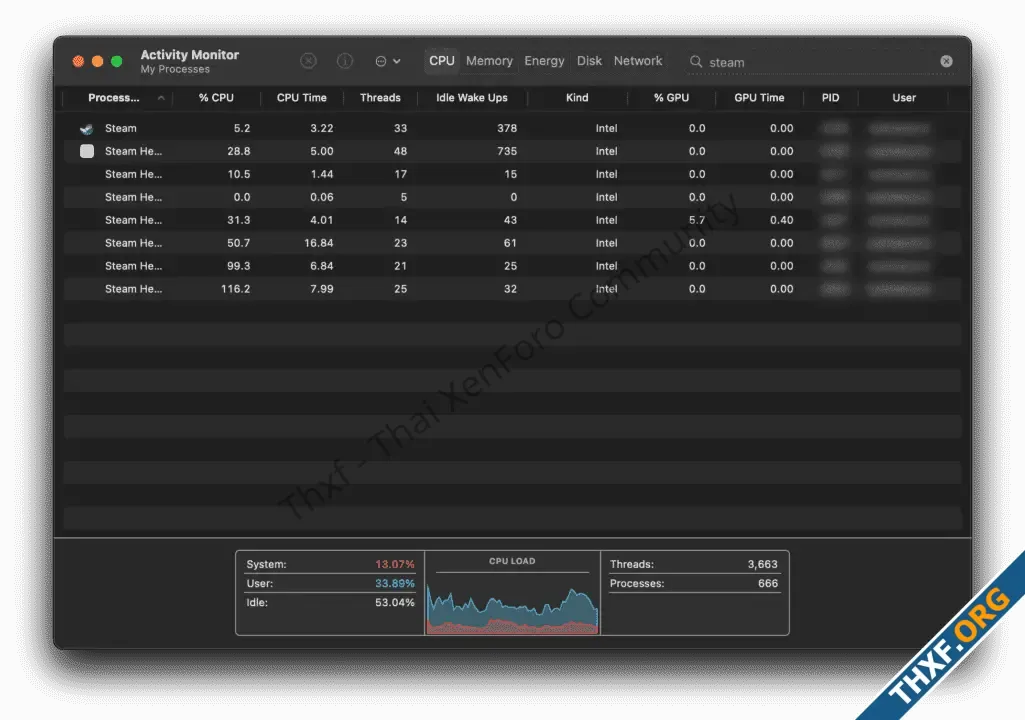Switch to the Memory tab

(x=489, y=61)
